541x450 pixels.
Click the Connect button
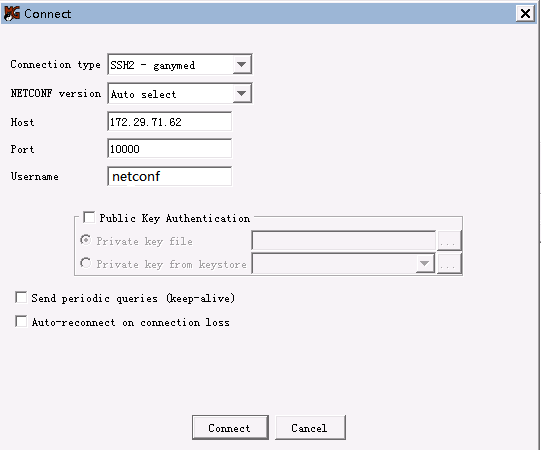coord(230,428)
